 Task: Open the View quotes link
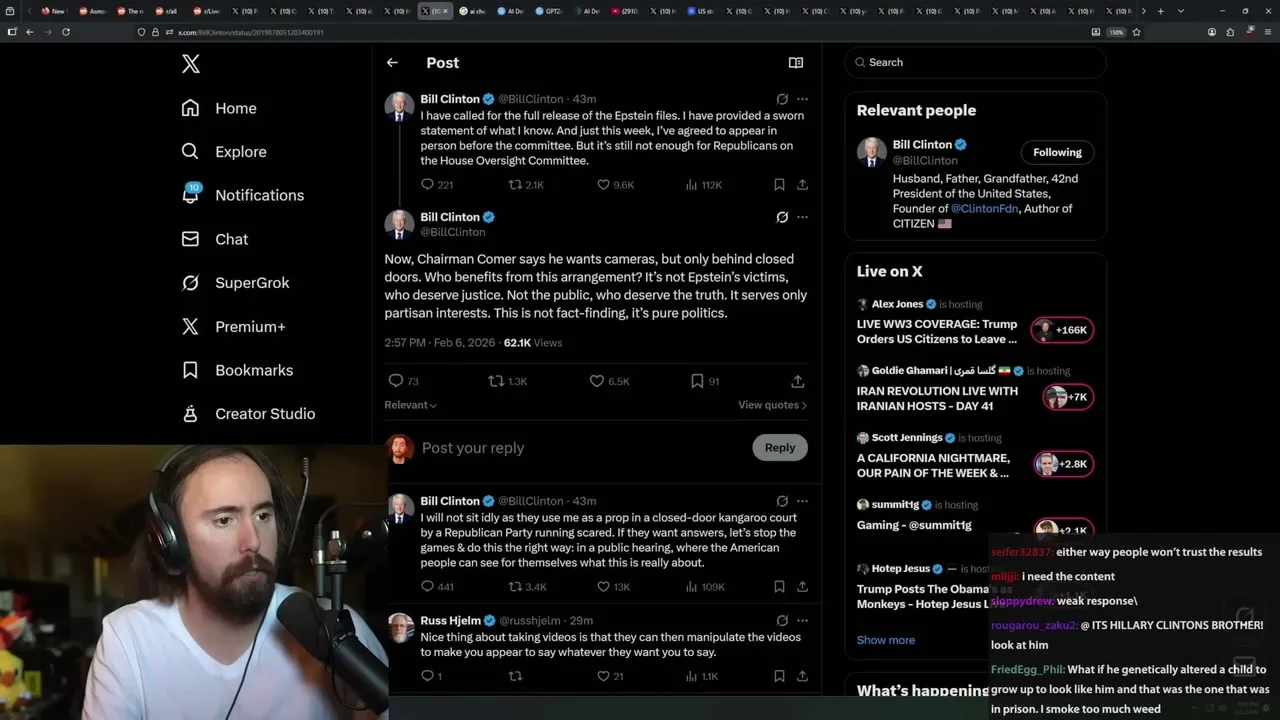[772, 405]
